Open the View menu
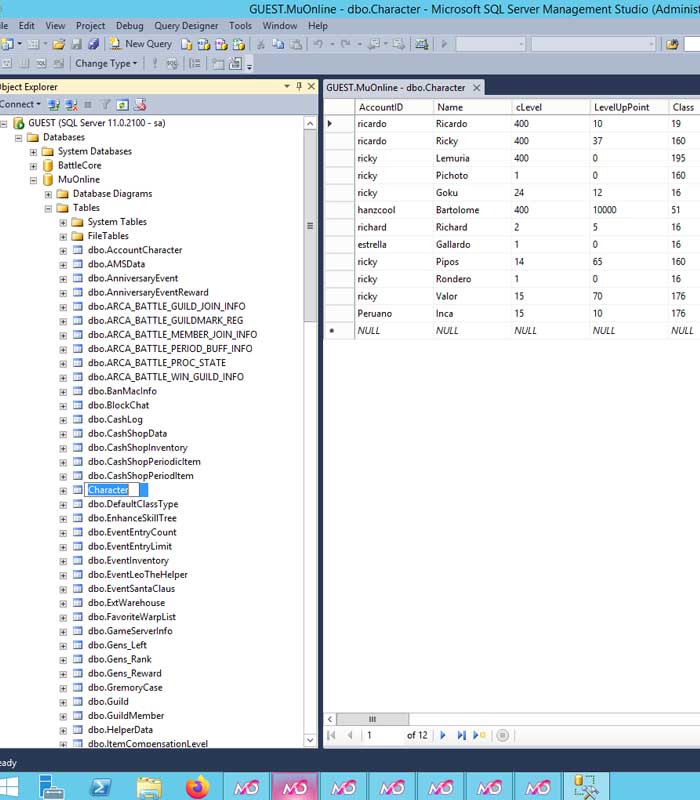The image size is (700, 800). (x=55, y=26)
